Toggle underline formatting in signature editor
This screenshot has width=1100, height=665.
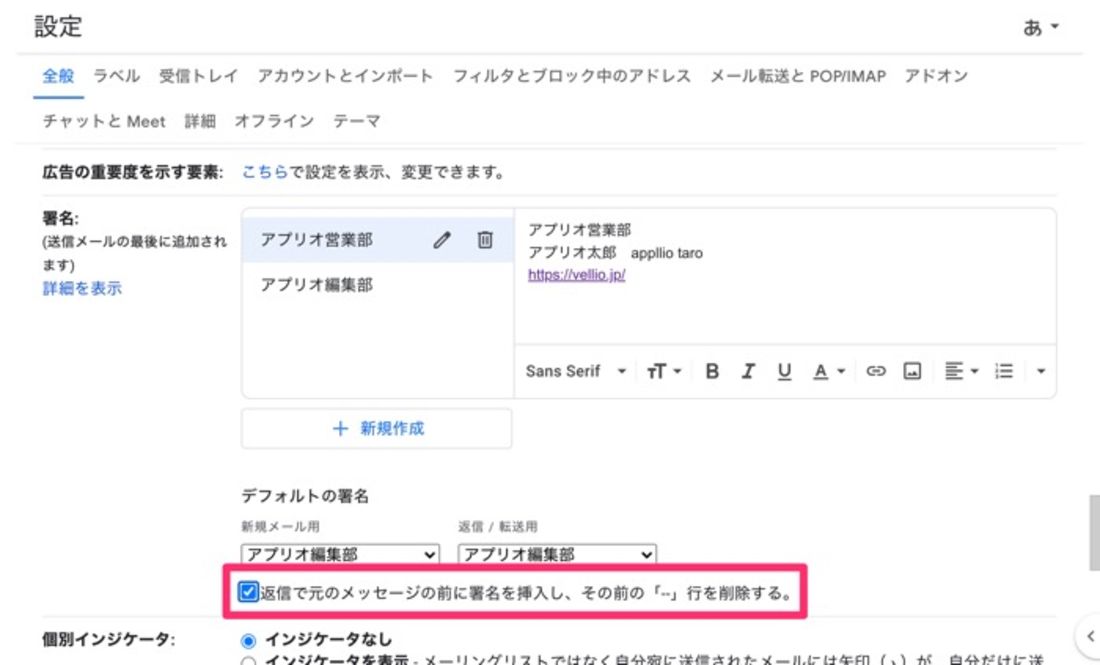[x=784, y=371]
